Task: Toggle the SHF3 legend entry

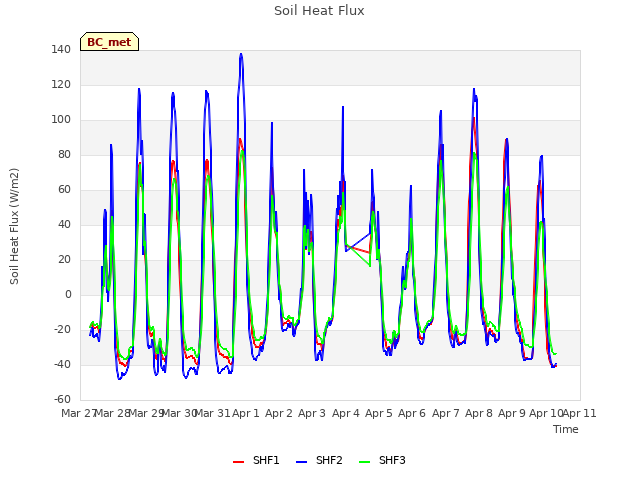Action: (382, 460)
